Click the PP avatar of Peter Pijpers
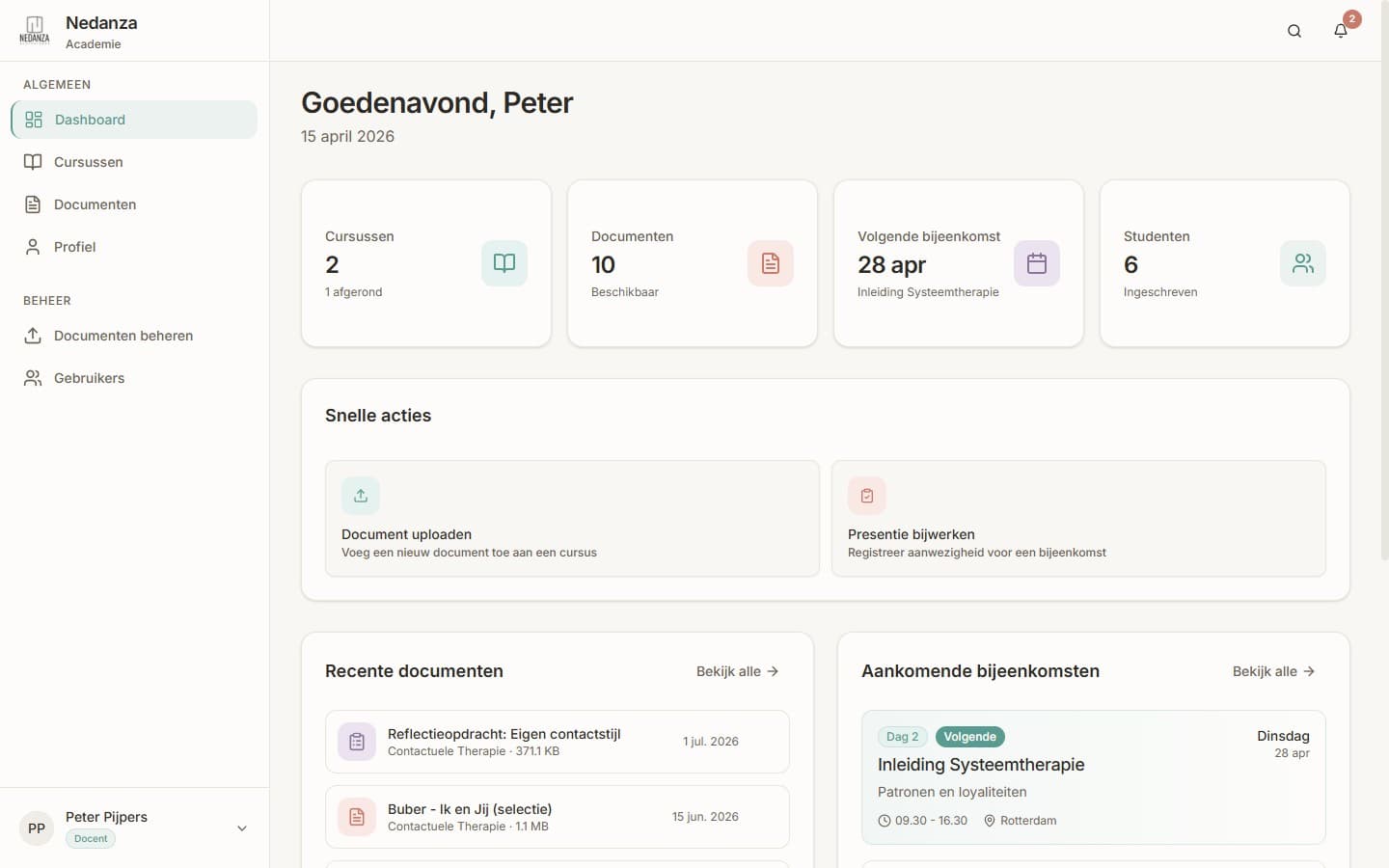1389x868 pixels. coord(37,827)
